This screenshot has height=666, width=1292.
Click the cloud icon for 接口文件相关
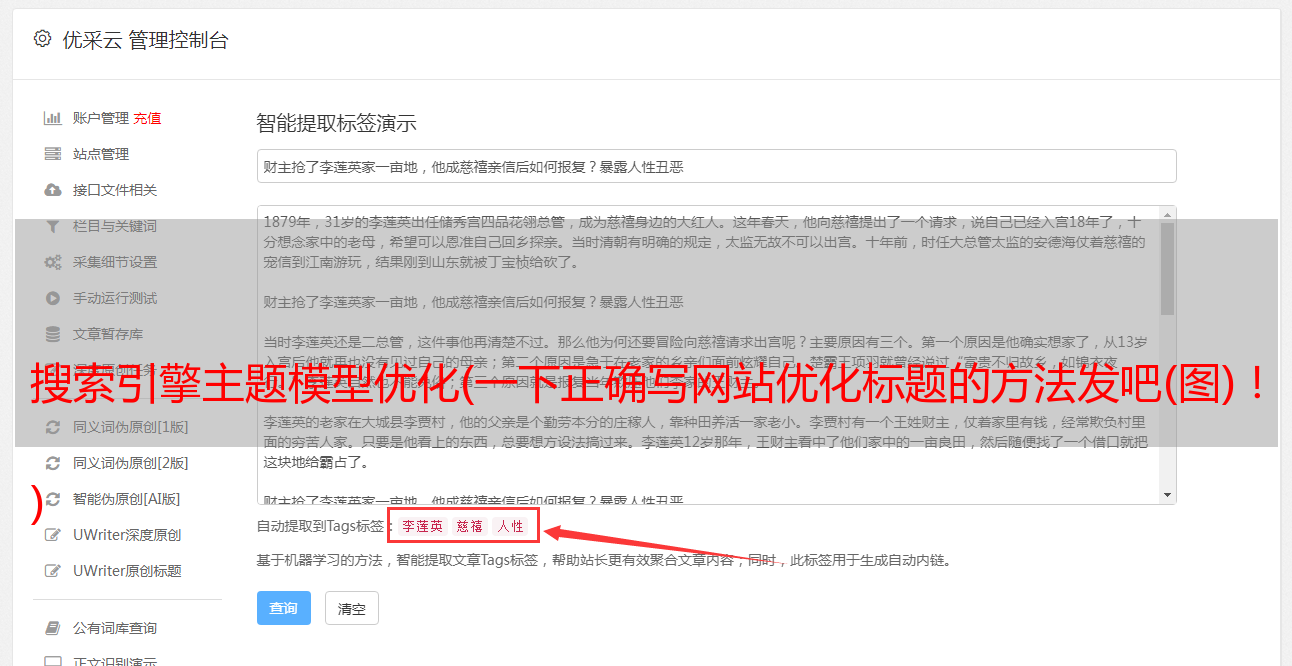(53, 190)
